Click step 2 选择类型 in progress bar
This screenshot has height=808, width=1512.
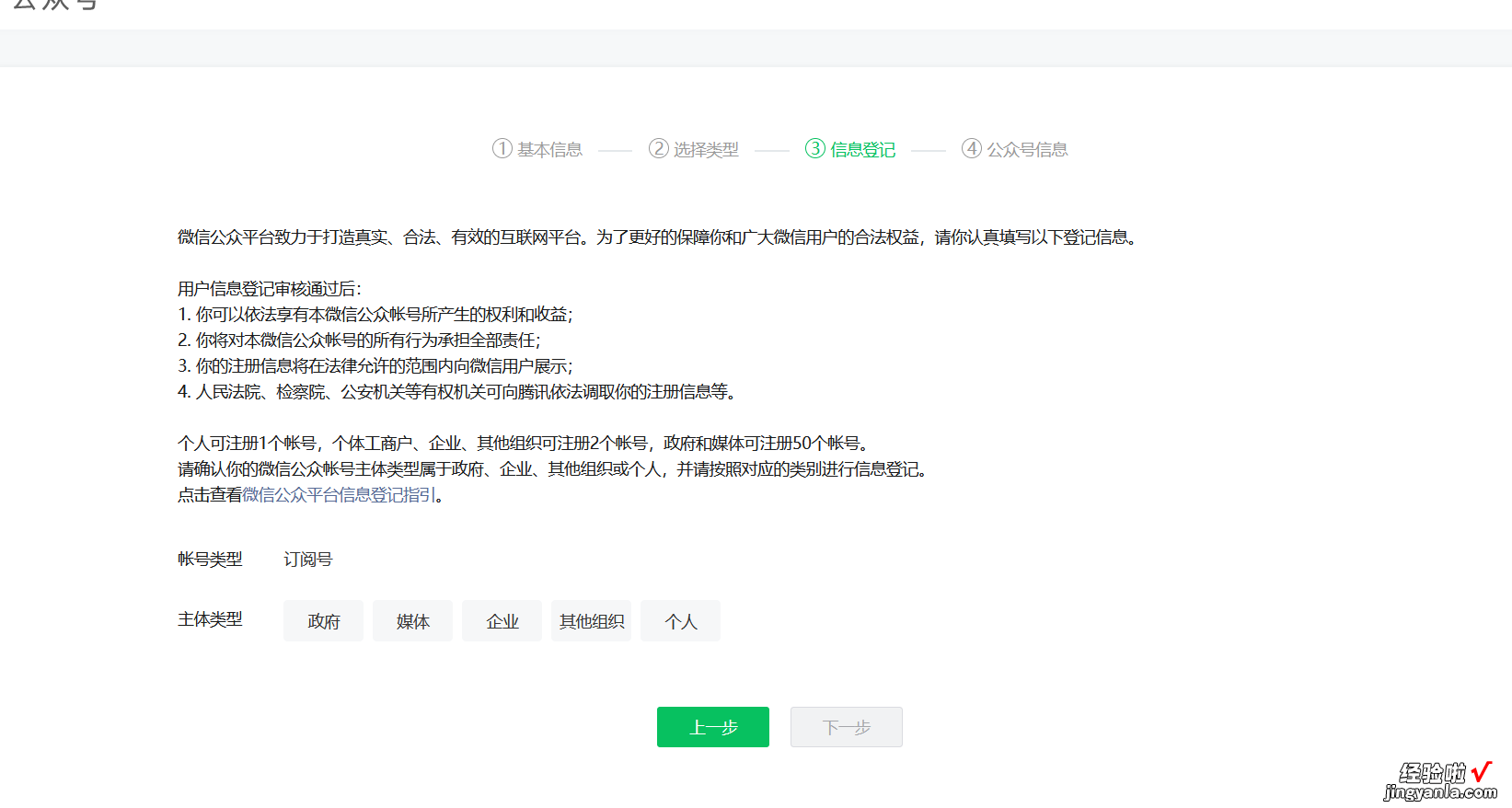(694, 149)
